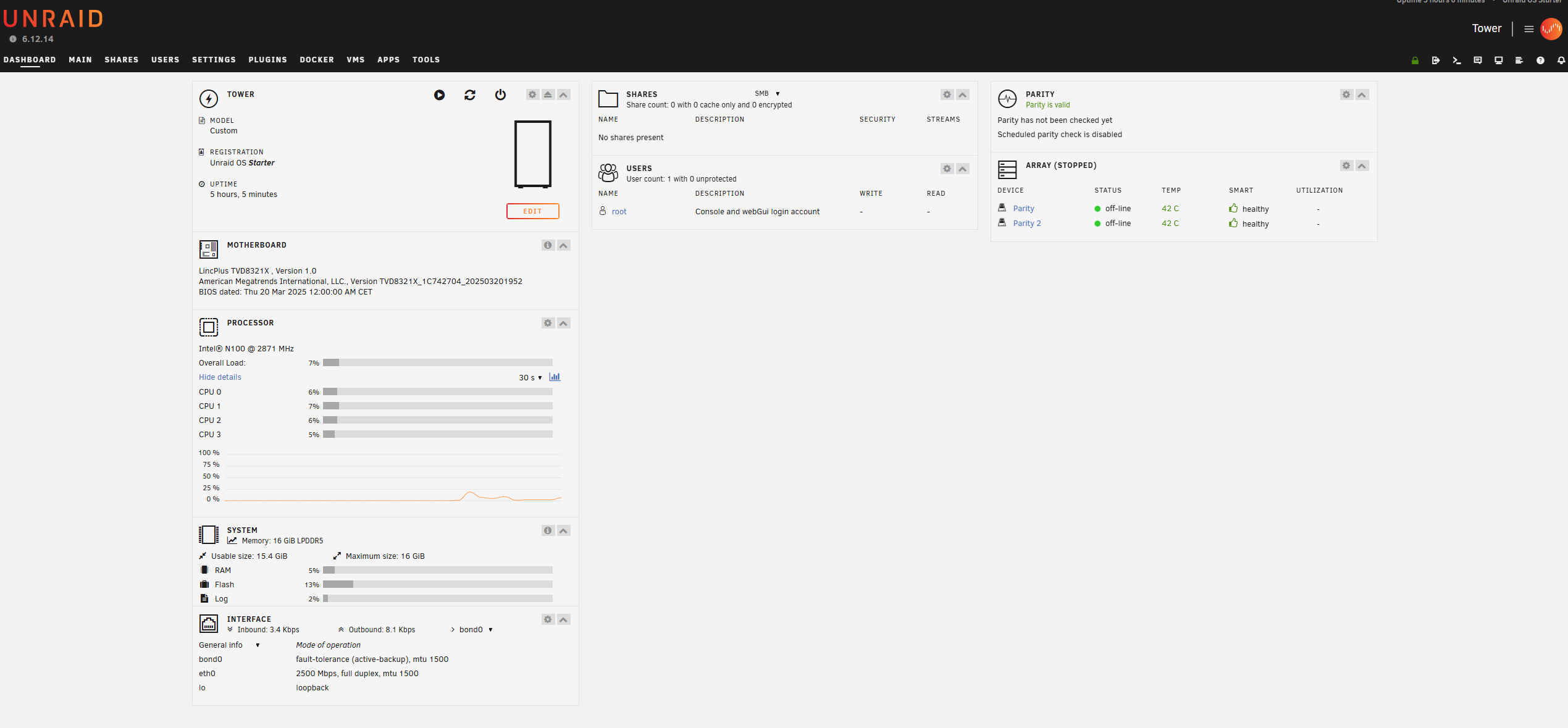Open the System info icon
The width and height of the screenshot is (1568, 728).
coord(548,530)
